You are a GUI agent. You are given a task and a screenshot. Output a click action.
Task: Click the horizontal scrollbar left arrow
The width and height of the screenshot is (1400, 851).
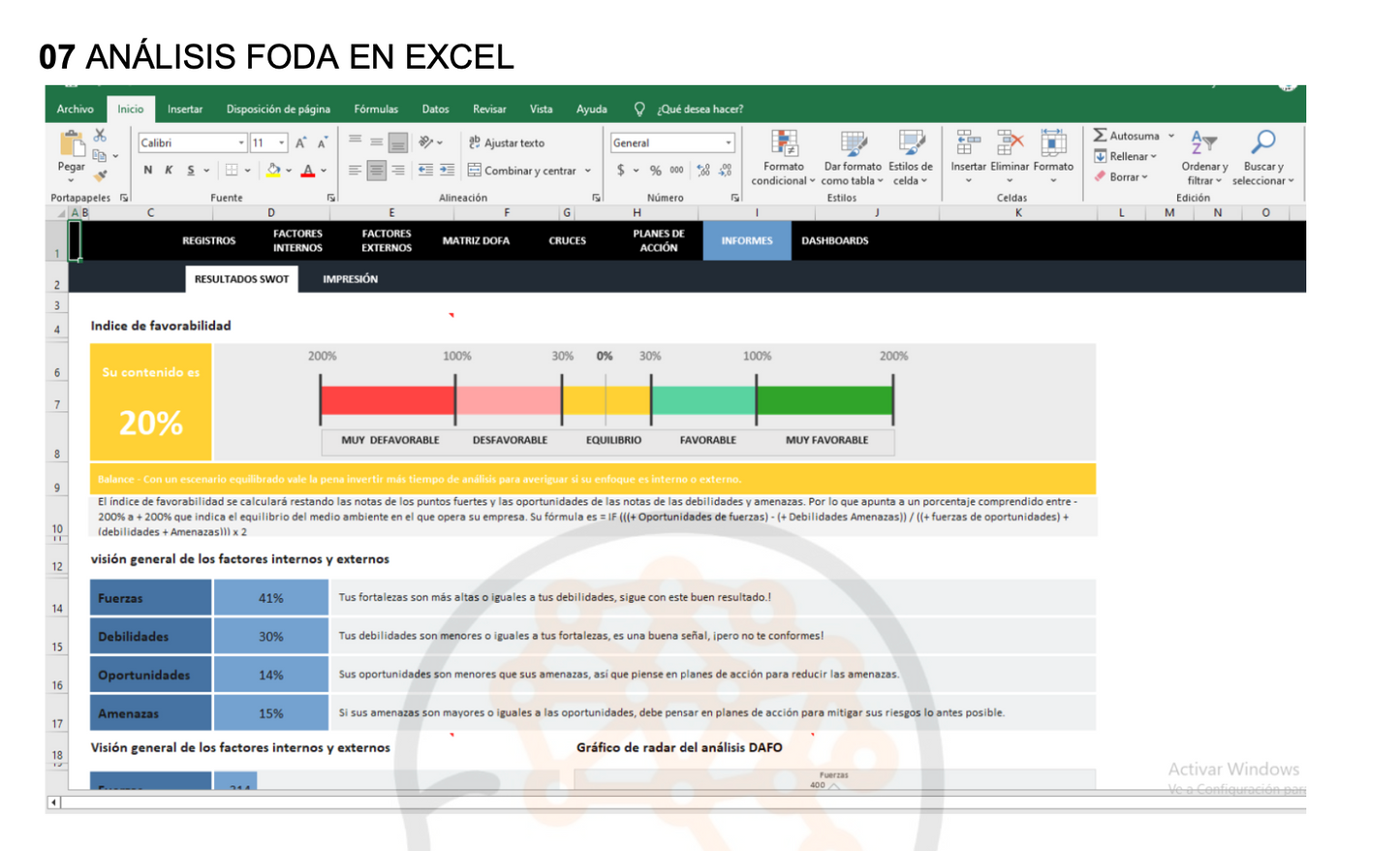[x=54, y=803]
